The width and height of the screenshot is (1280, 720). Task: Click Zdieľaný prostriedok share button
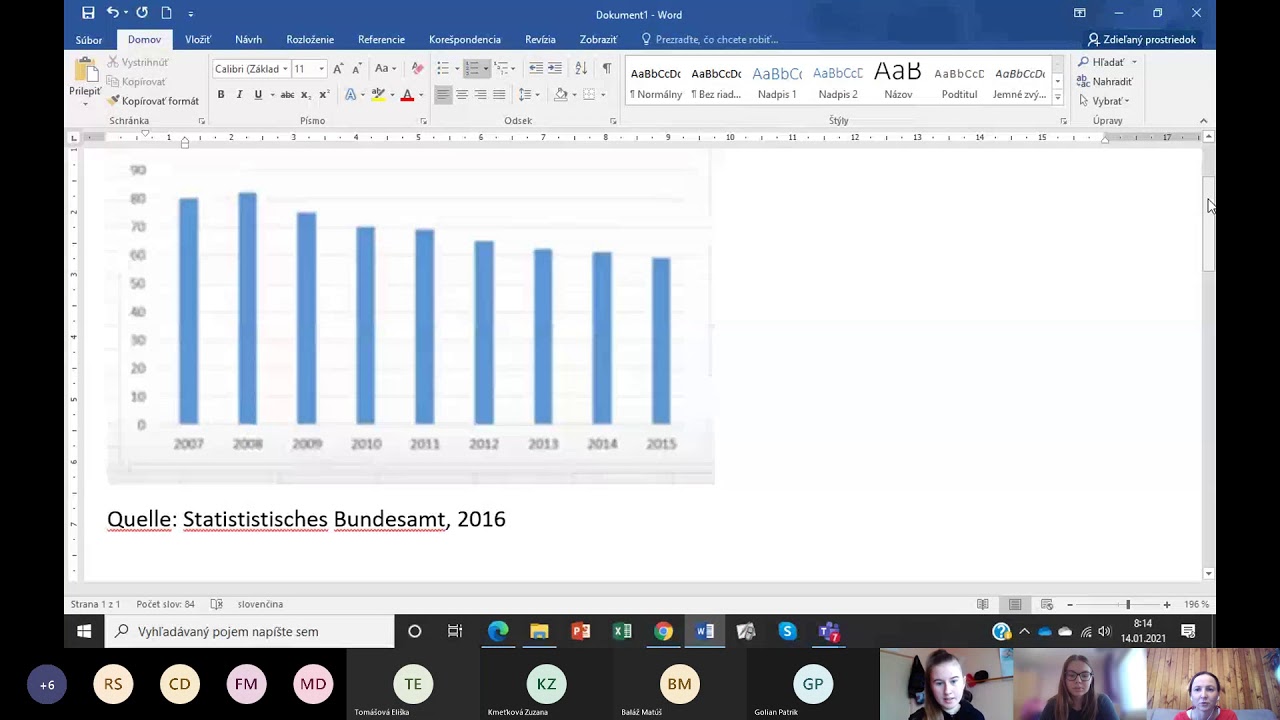(1142, 40)
